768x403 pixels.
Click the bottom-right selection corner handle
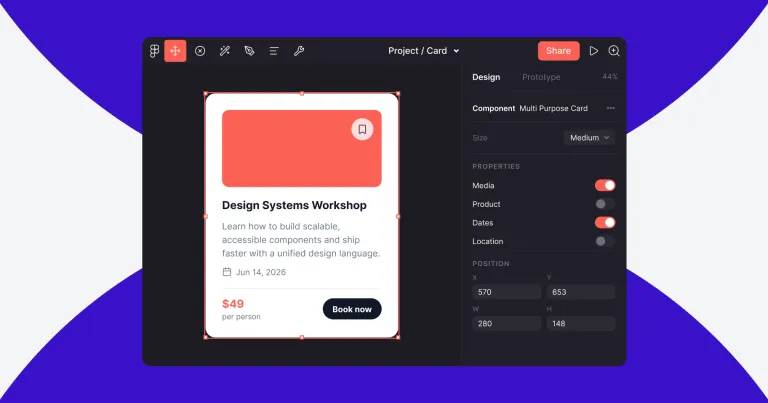(398, 337)
